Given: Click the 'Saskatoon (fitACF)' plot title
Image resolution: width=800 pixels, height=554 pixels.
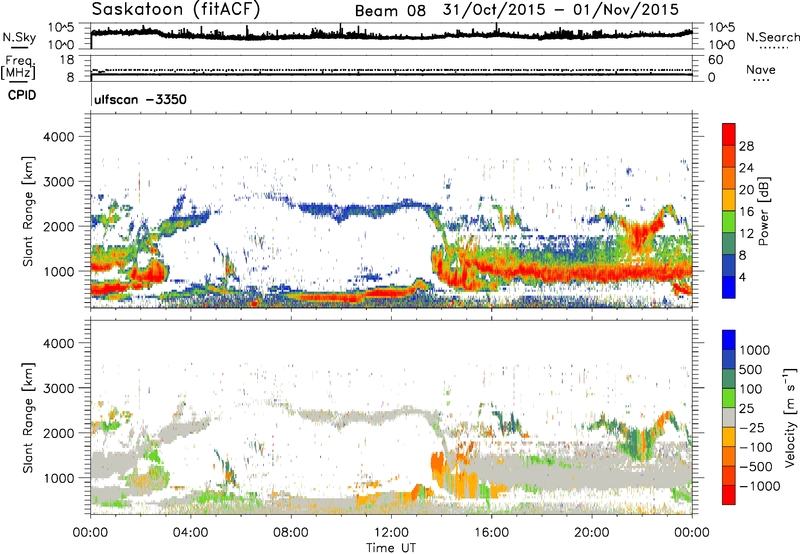Looking at the screenshot, I should [x=176, y=10].
